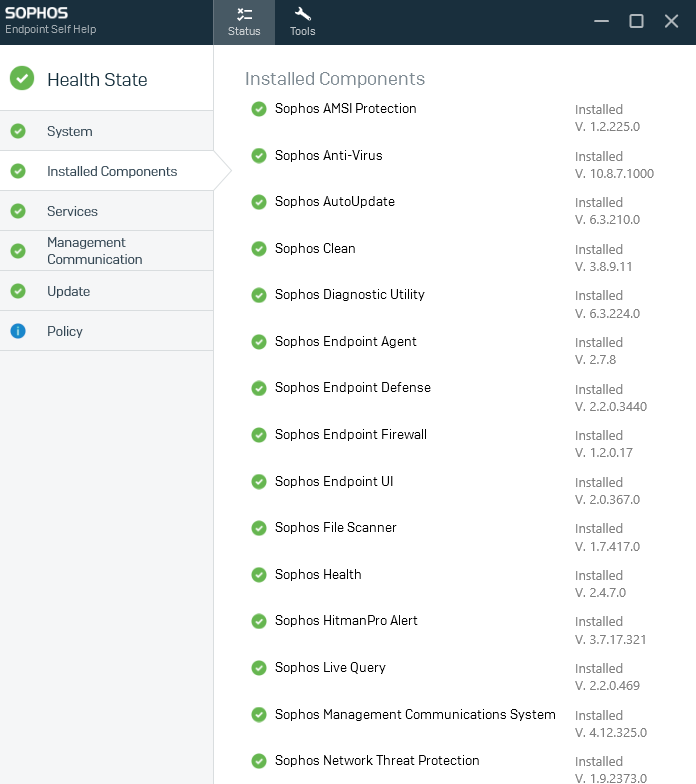Click status icon for Sophos Clean
696x784 pixels.
tap(259, 249)
